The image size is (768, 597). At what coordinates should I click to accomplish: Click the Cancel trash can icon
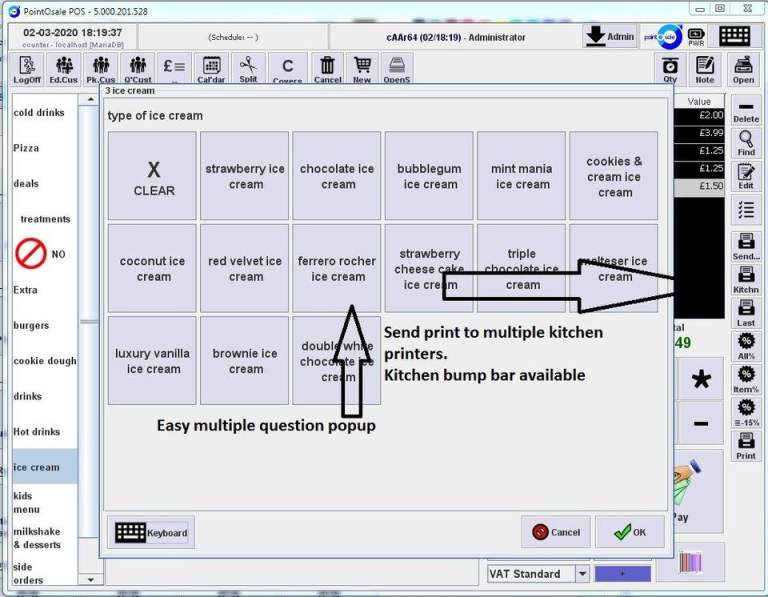327,69
